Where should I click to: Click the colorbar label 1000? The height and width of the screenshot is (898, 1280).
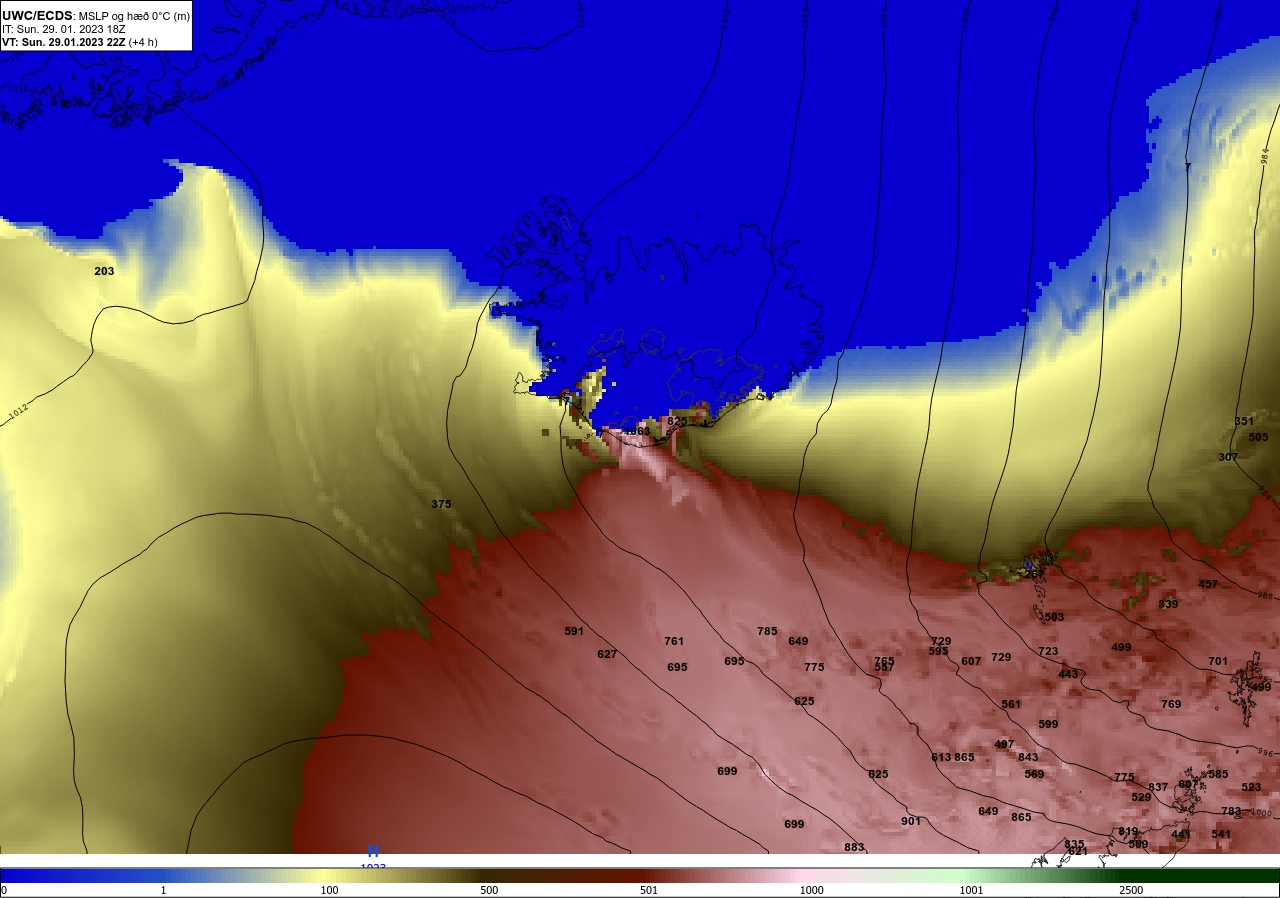tap(811, 890)
